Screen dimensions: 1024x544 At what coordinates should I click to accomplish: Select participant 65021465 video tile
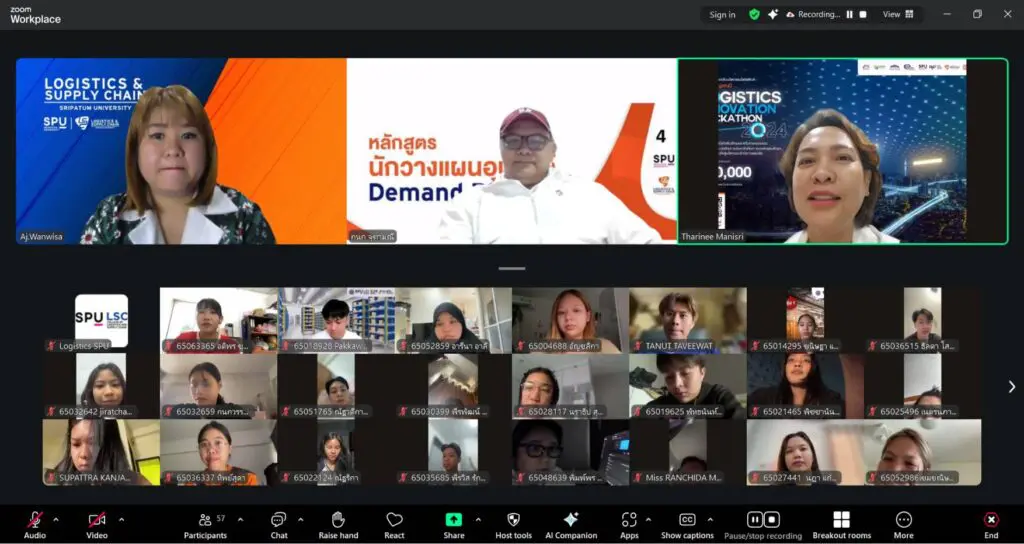(x=805, y=387)
